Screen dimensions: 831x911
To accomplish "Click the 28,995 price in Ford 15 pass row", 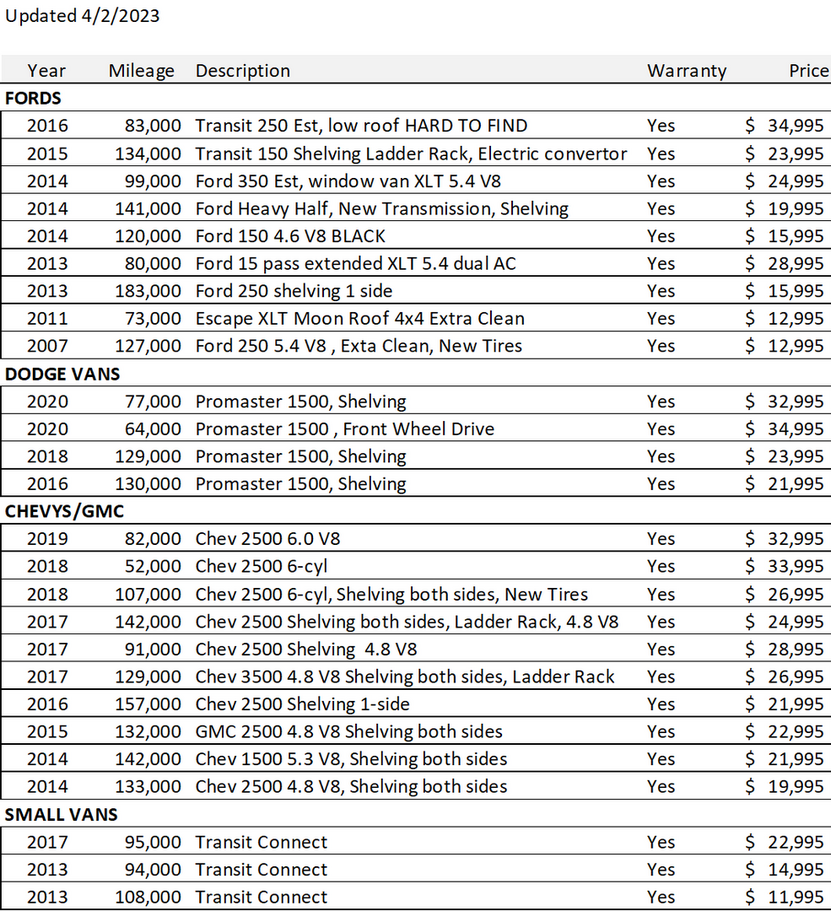I will [796, 264].
